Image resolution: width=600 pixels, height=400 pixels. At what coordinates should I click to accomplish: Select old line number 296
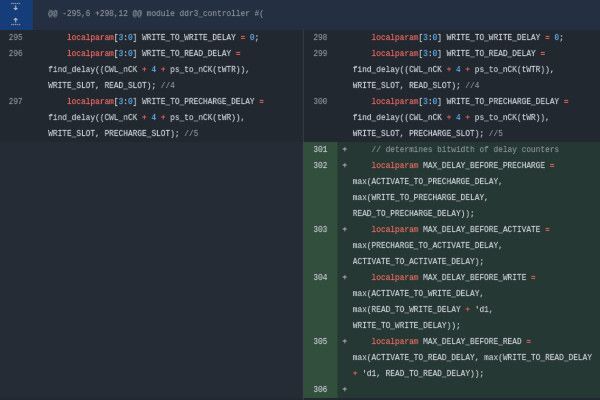click(x=15, y=54)
